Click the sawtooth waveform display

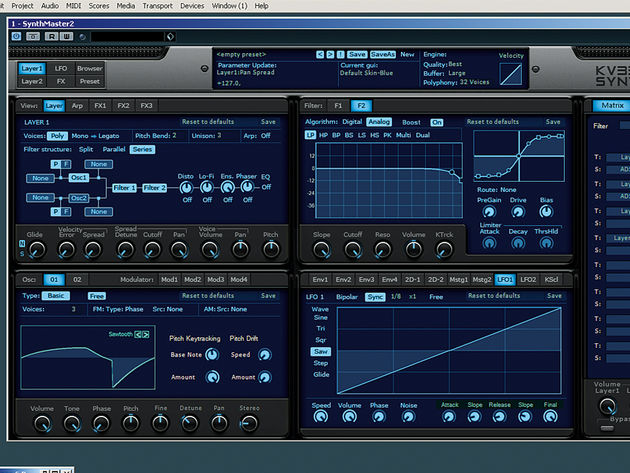point(88,357)
